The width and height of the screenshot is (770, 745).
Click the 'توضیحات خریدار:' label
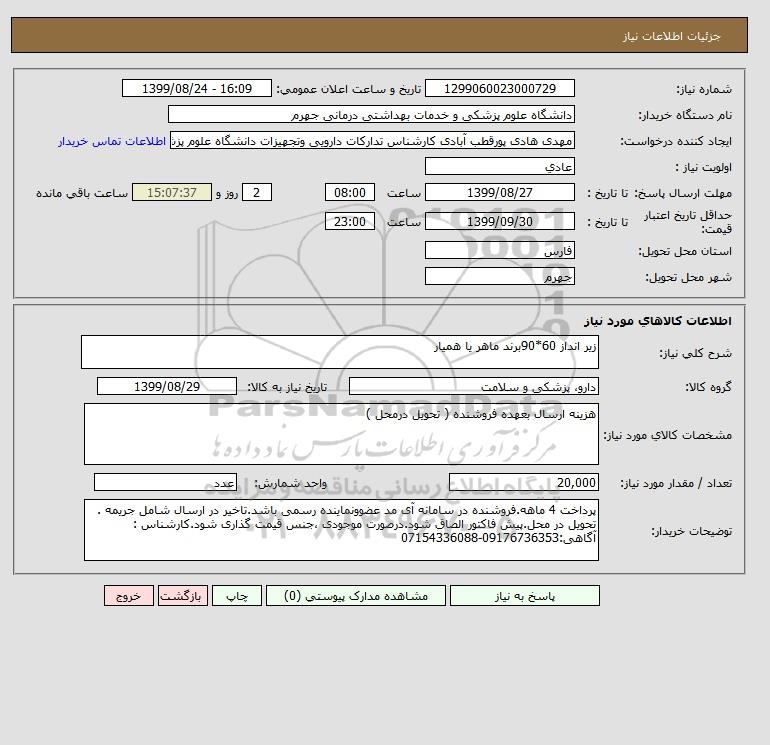click(x=692, y=531)
